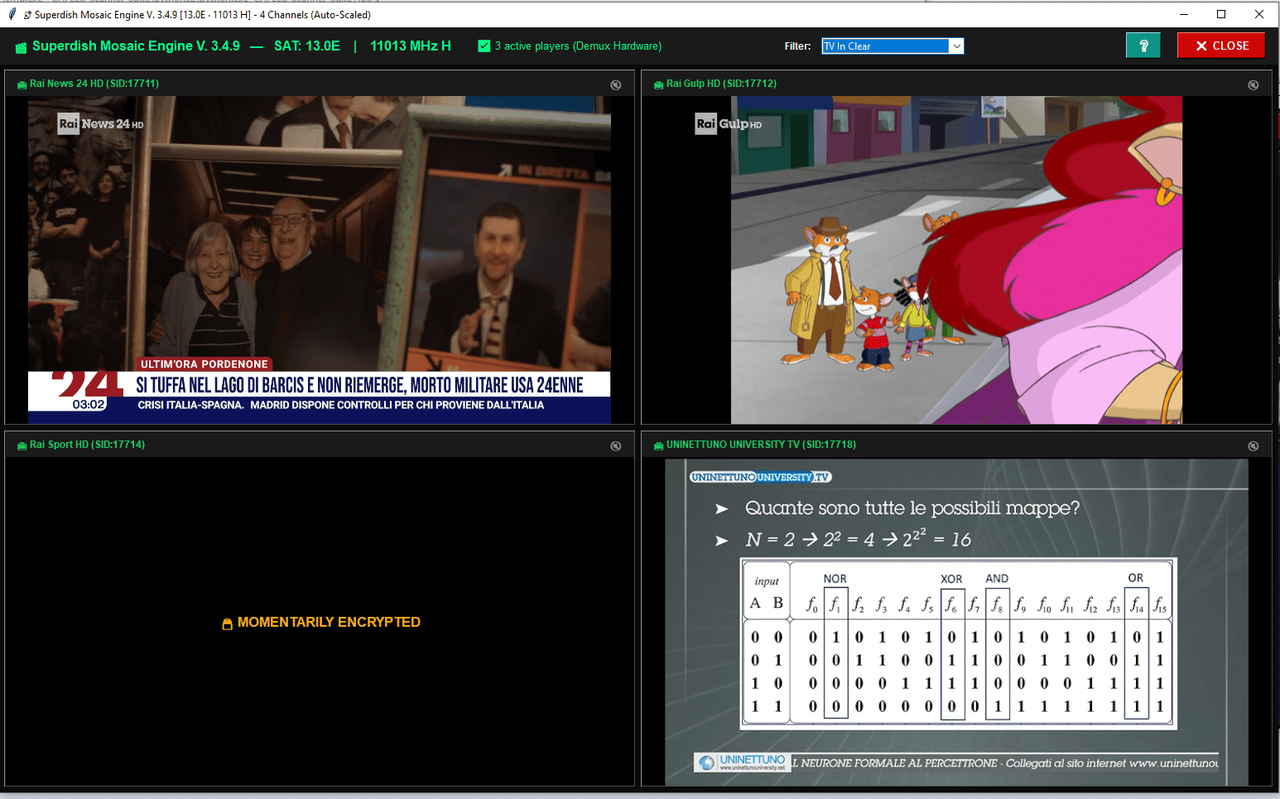Image resolution: width=1280 pixels, height=799 pixels.
Task: Click the app feather icon in title bar
Action: point(10,15)
